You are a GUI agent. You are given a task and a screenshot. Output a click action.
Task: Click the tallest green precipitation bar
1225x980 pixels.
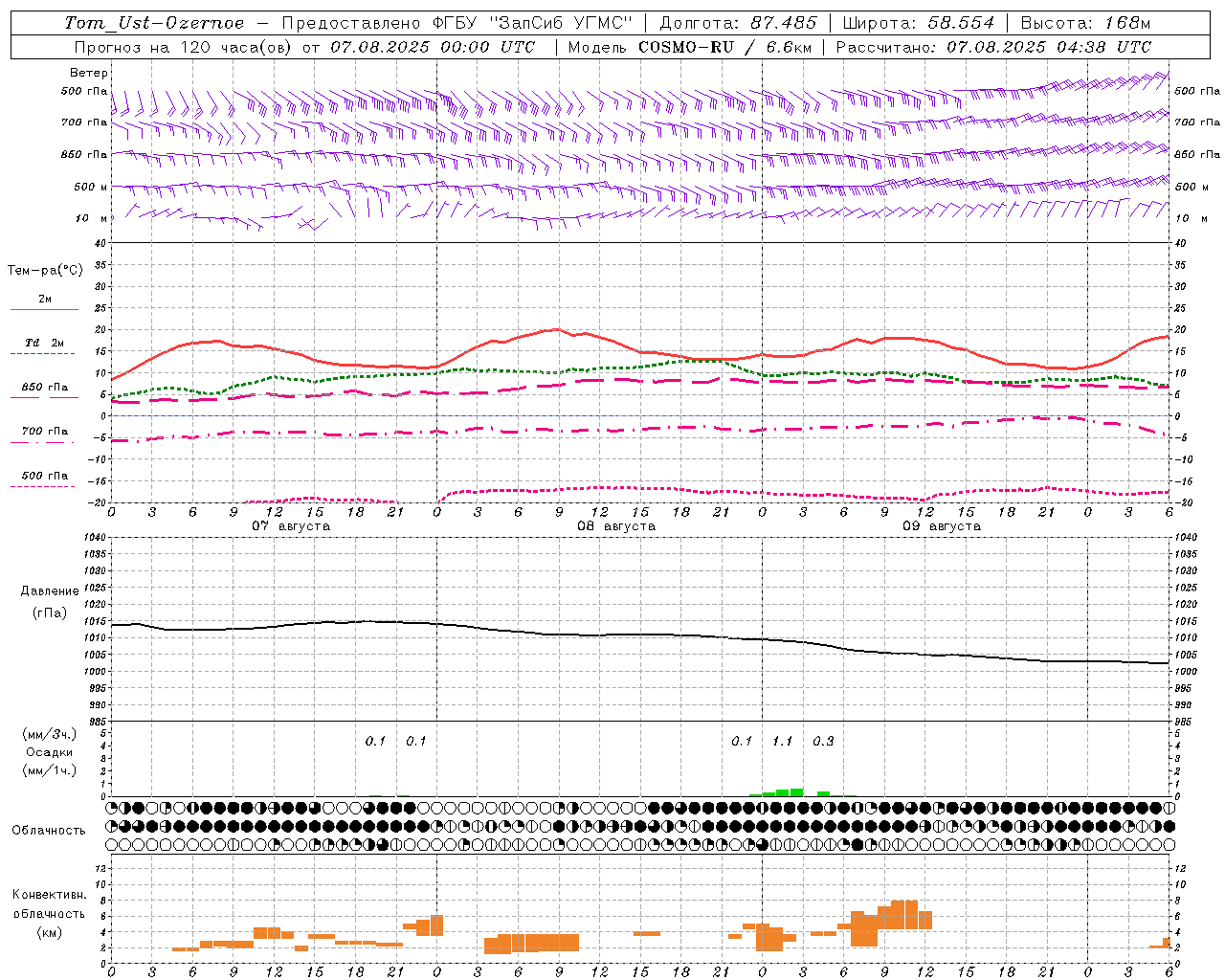(x=796, y=792)
